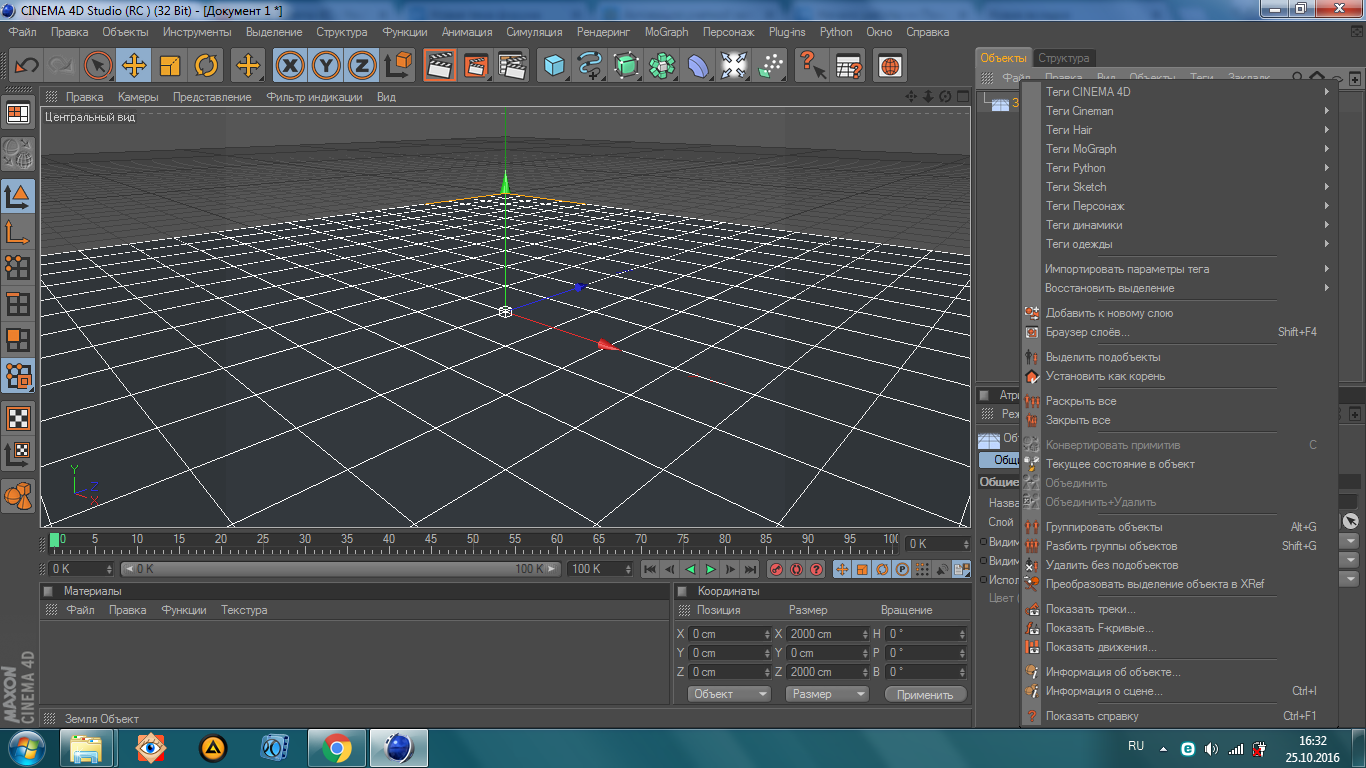Click Выделить подобъекты entry
This screenshot has width=1366, height=768.
pyautogui.click(x=1180, y=357)
